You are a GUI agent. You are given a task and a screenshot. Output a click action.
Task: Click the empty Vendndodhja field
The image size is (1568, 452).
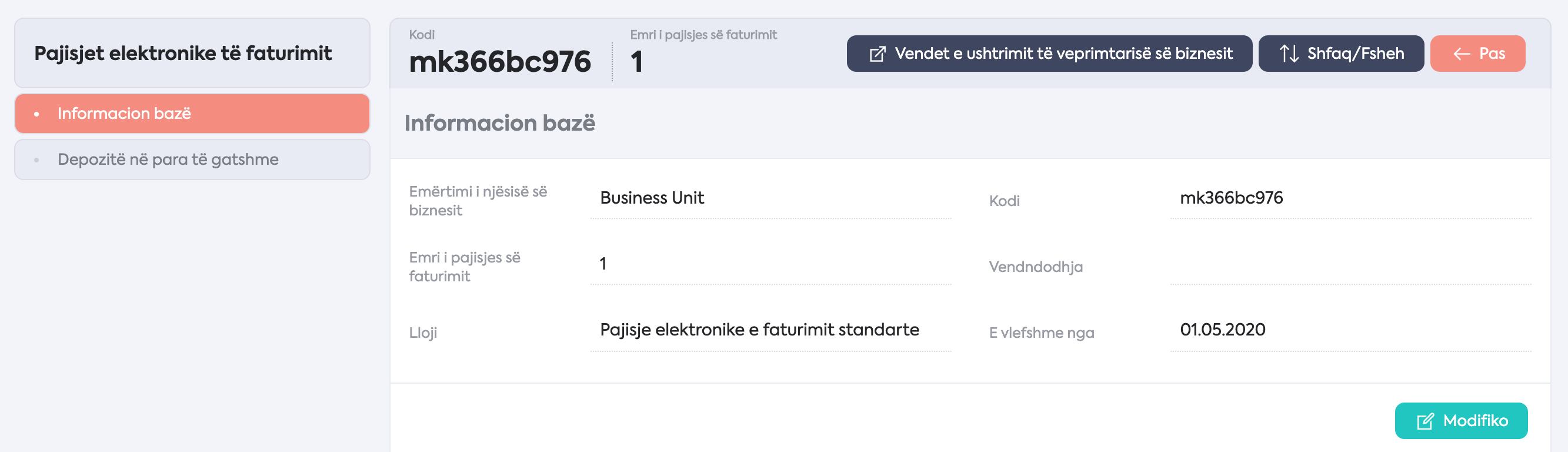pyautogui.click(x=1350, y=264)
